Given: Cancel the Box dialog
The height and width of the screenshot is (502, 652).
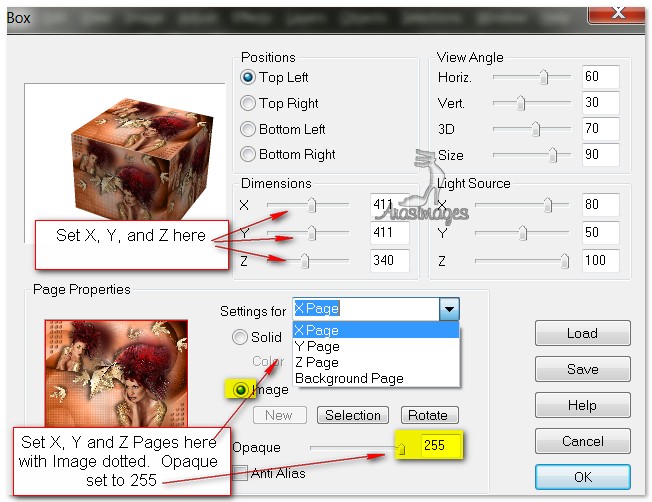Looking at the screenshot, I should [582, 441].
